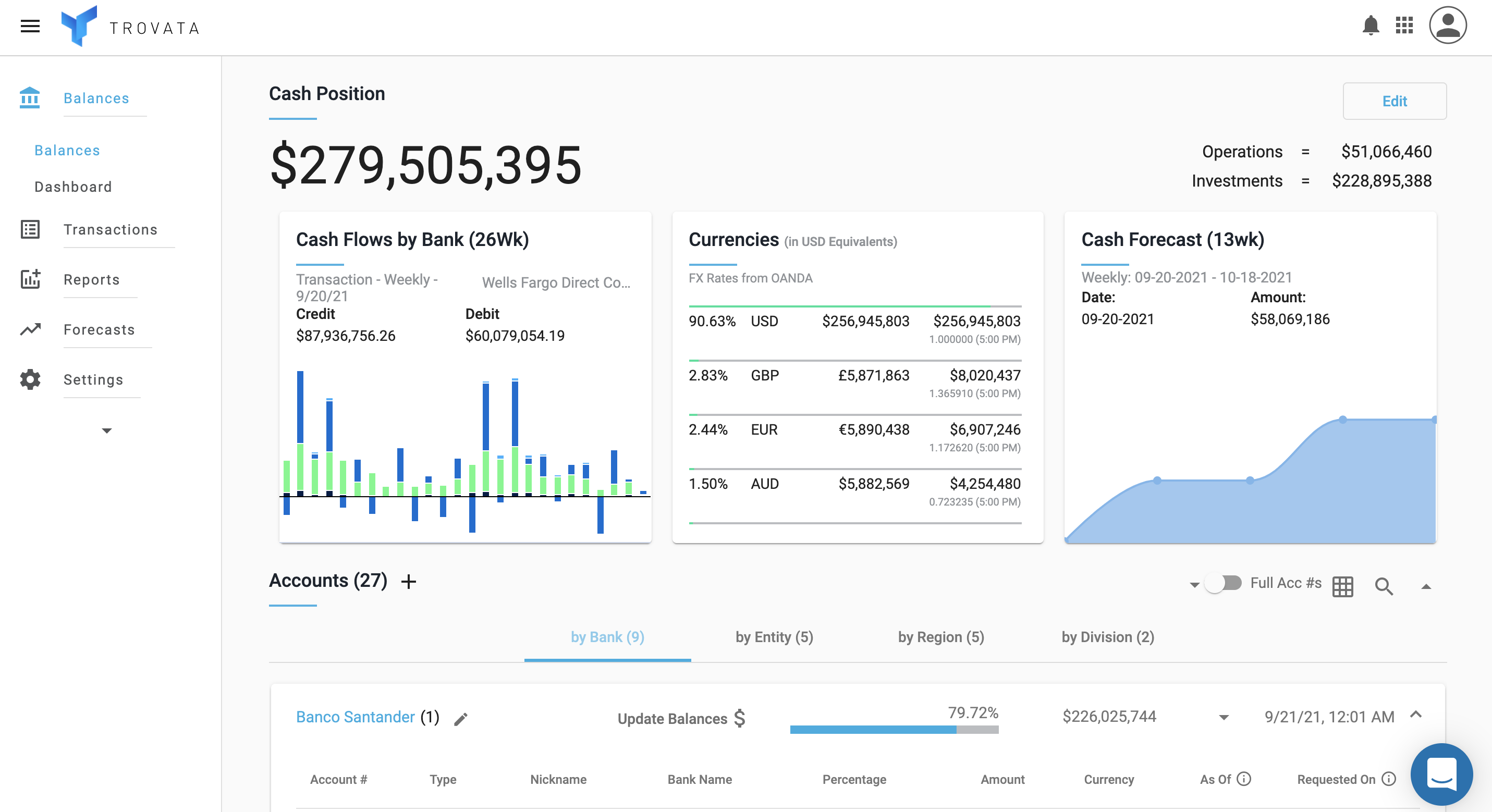Open the notifications bell
The height and width of the screenshot is (812, 1492).
[1371, 26]
